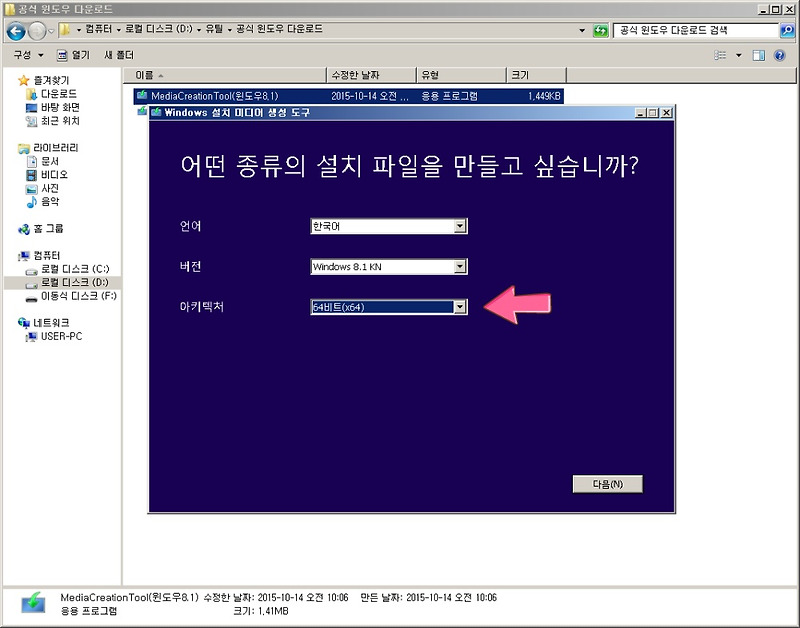Open the 문서 library

click(x=49, y=161)
